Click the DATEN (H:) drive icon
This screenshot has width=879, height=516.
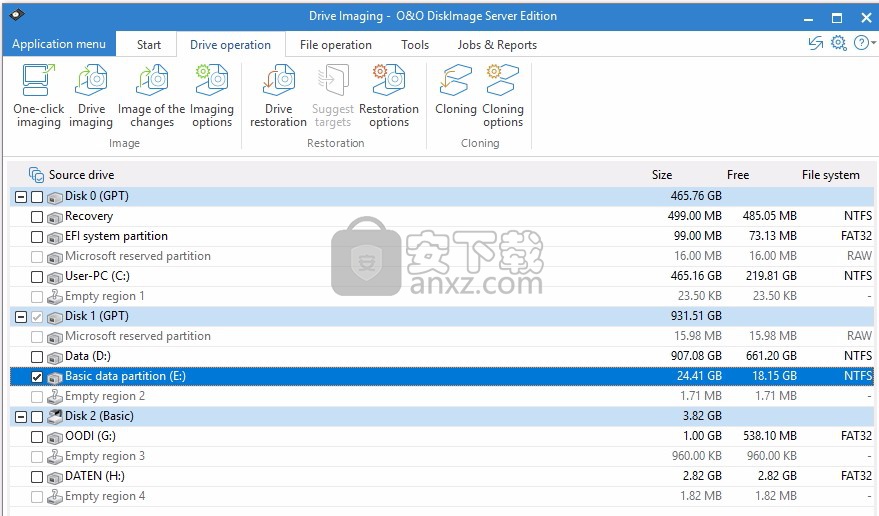pos(55,478)
